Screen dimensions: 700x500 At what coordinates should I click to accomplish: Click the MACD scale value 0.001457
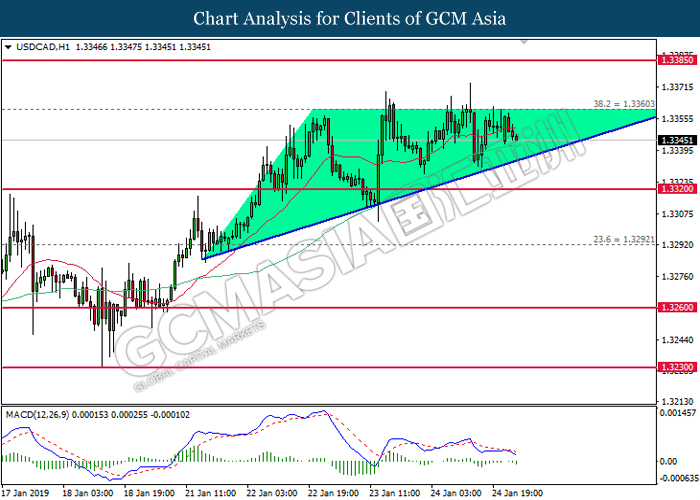(678, 413)
